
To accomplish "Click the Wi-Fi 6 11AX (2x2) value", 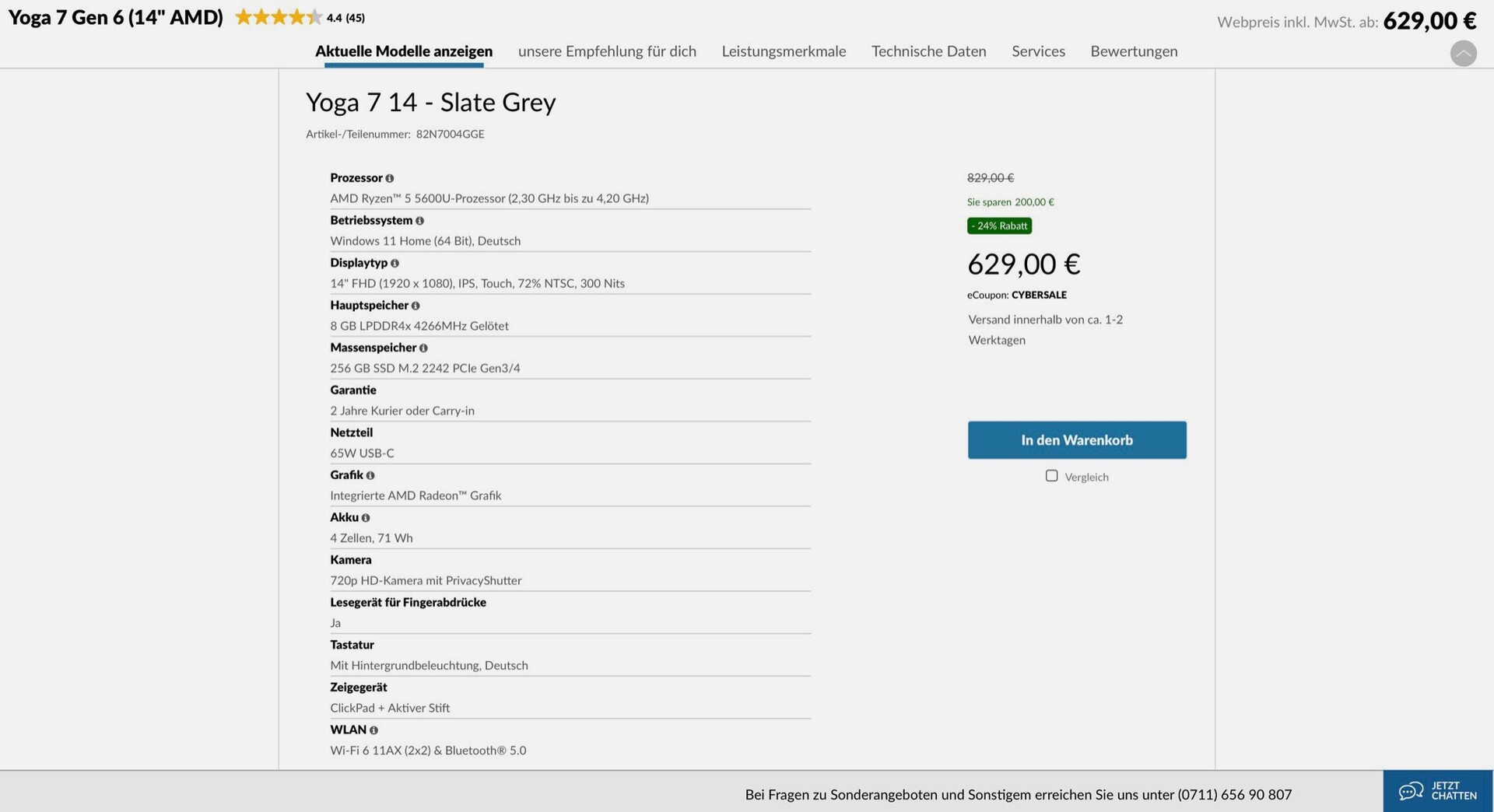I will click(x=428, y=751).
